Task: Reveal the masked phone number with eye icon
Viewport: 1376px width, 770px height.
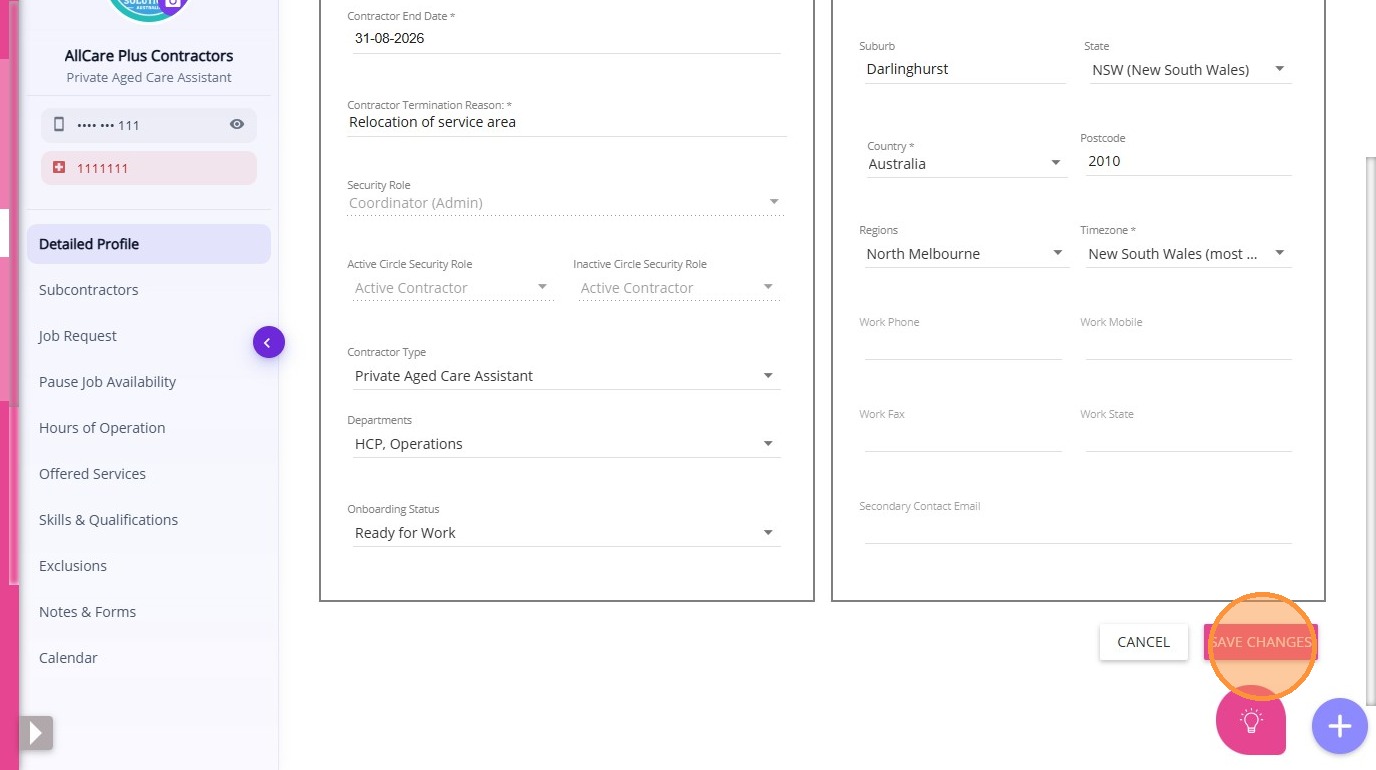Action: [x=237, y=125]
